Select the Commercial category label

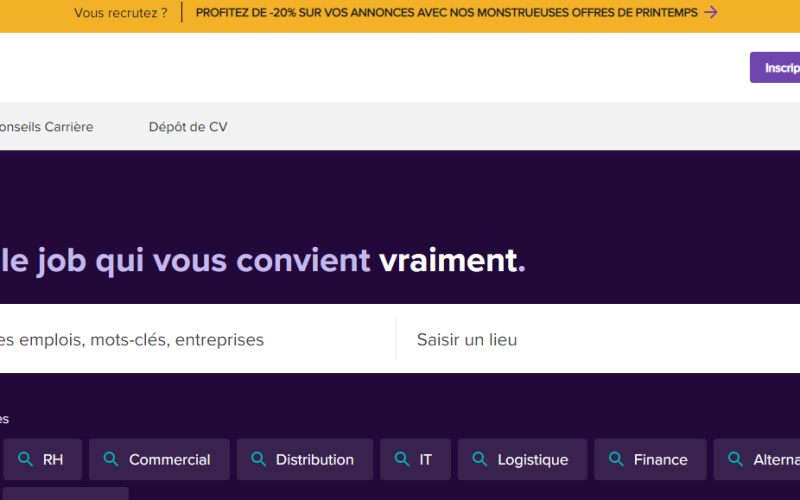169,460
